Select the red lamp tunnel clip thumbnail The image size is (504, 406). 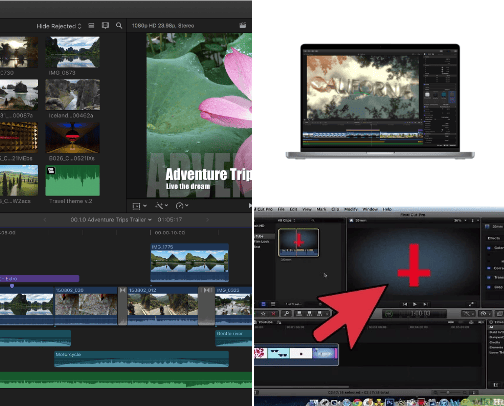73,138
